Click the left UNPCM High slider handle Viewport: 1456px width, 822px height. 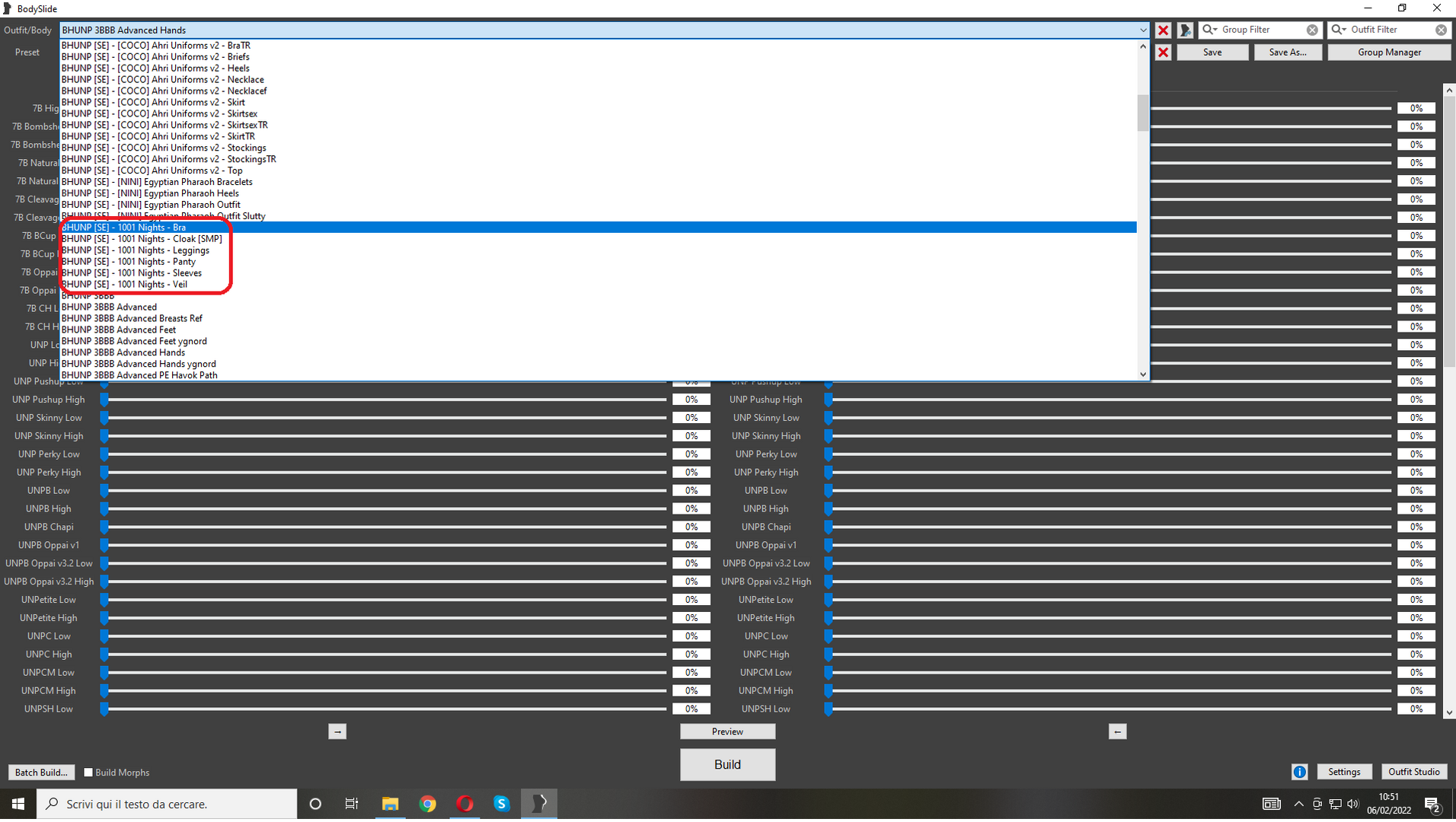104,691
